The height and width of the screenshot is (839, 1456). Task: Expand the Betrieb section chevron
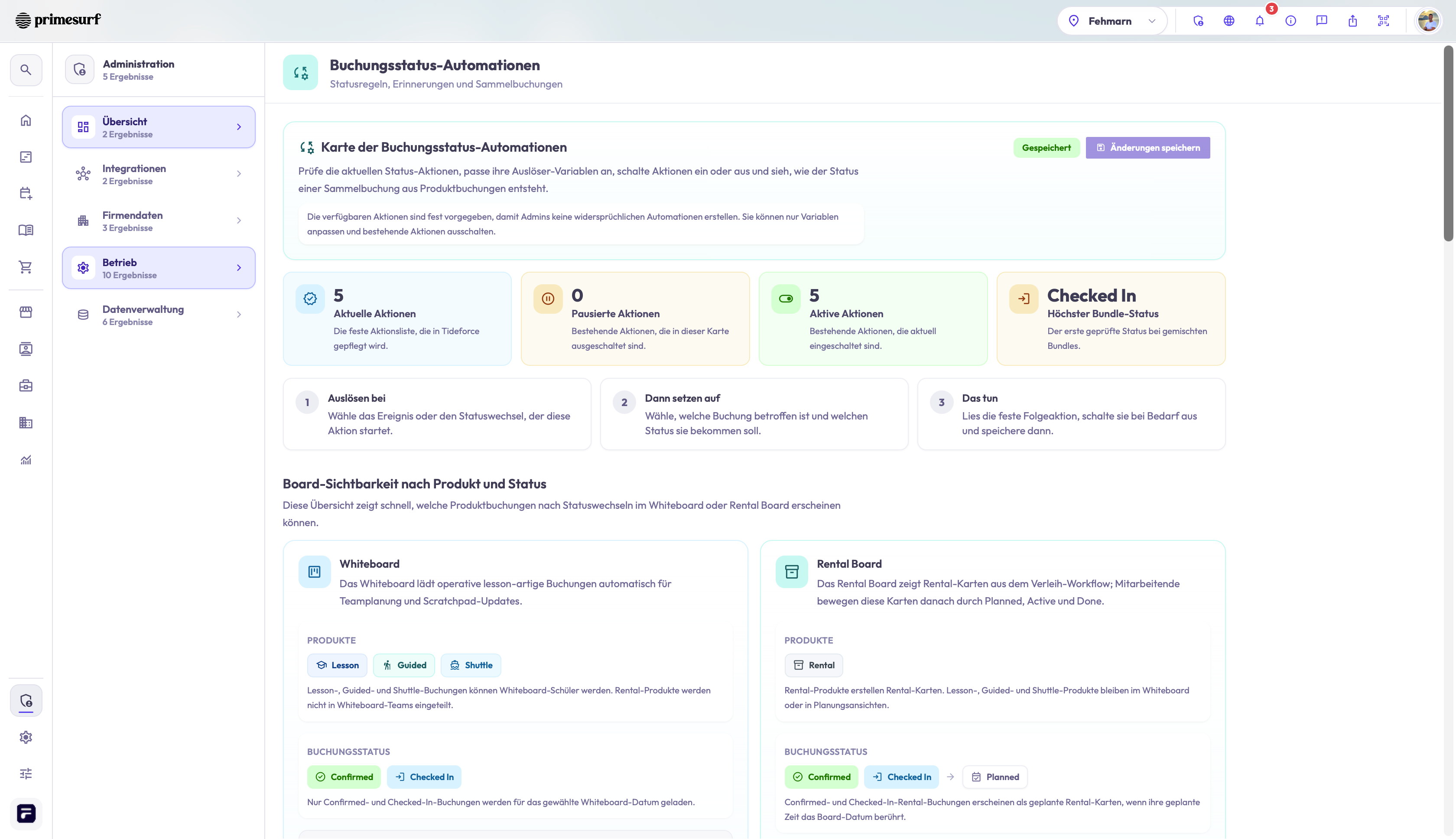pos(239,268)
